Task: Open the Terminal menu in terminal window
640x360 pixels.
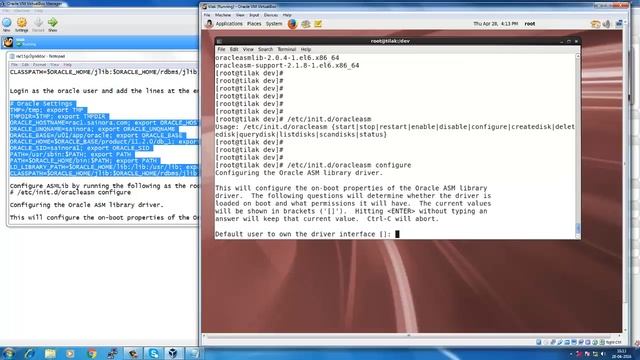Action: [x=287, y=49]
